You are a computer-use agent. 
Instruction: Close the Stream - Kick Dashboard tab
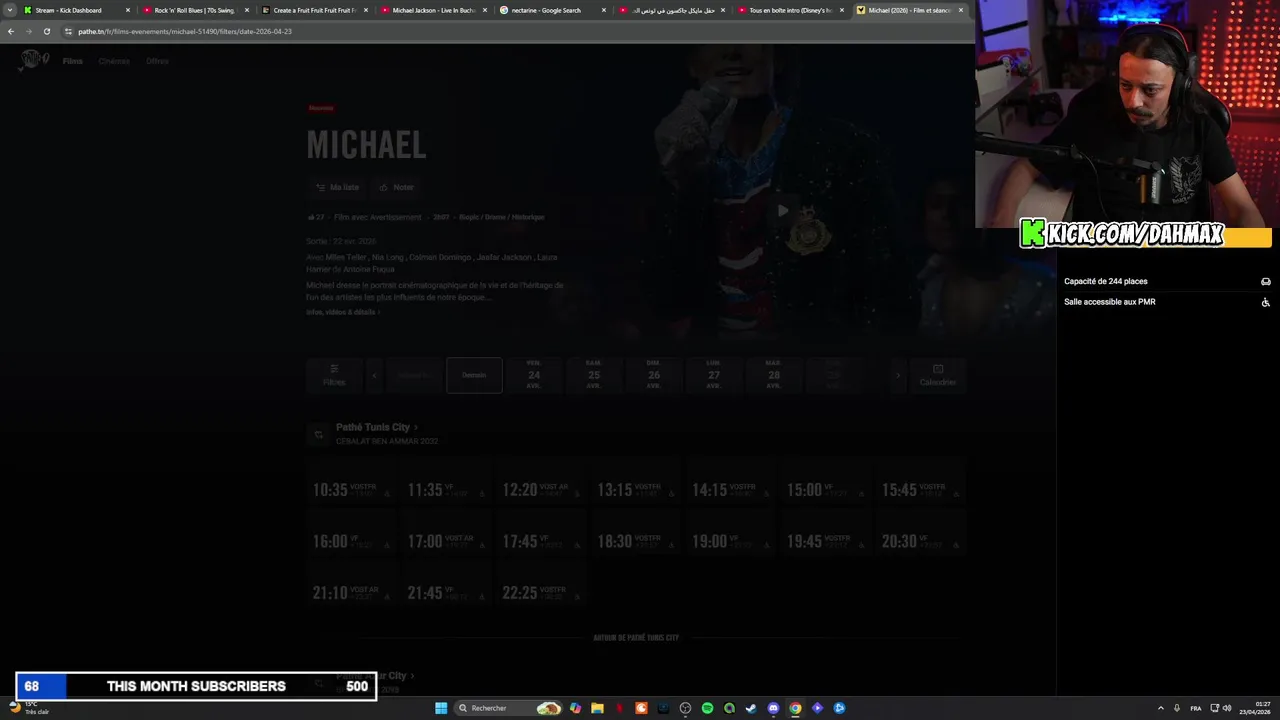click(128, 10)
